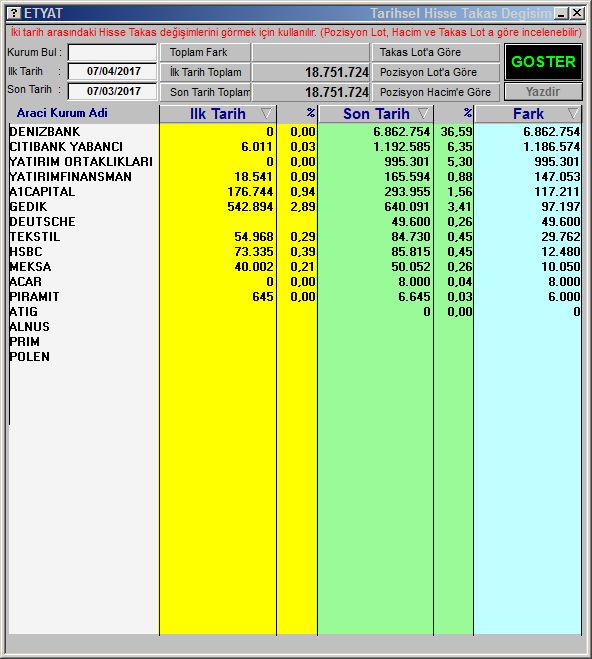Select Pozisyon Hacim'e Göre option
The image size is (592, 659).
(x=435, y=92)
